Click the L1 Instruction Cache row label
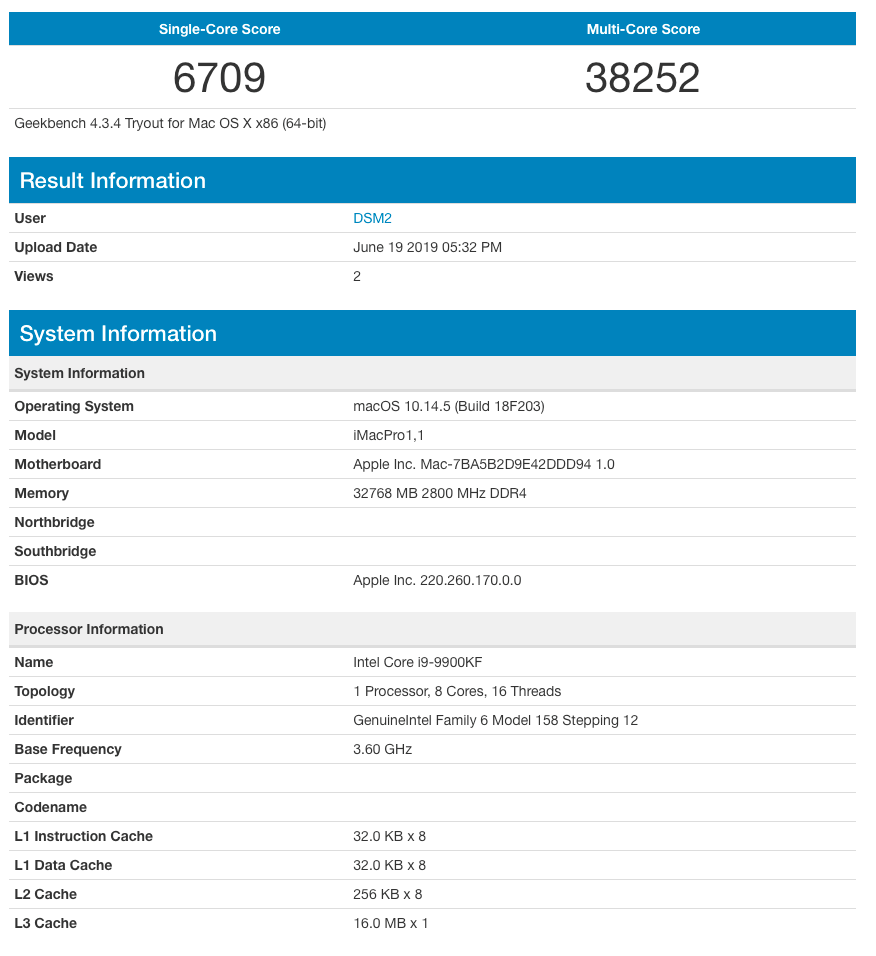Viewport: 876px width, 956px height. 84,836
